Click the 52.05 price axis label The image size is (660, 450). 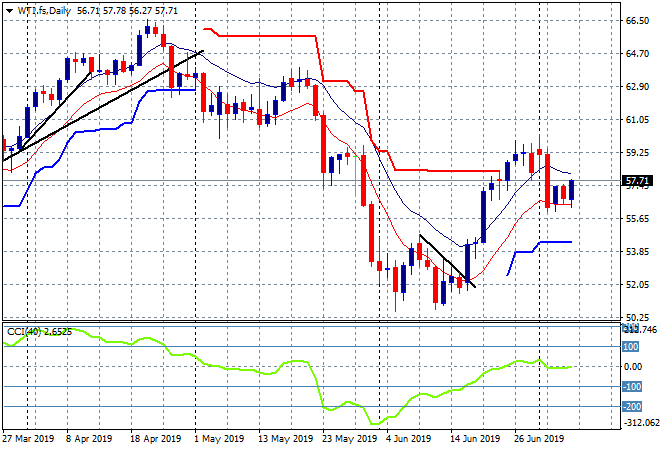click(637, 285)
